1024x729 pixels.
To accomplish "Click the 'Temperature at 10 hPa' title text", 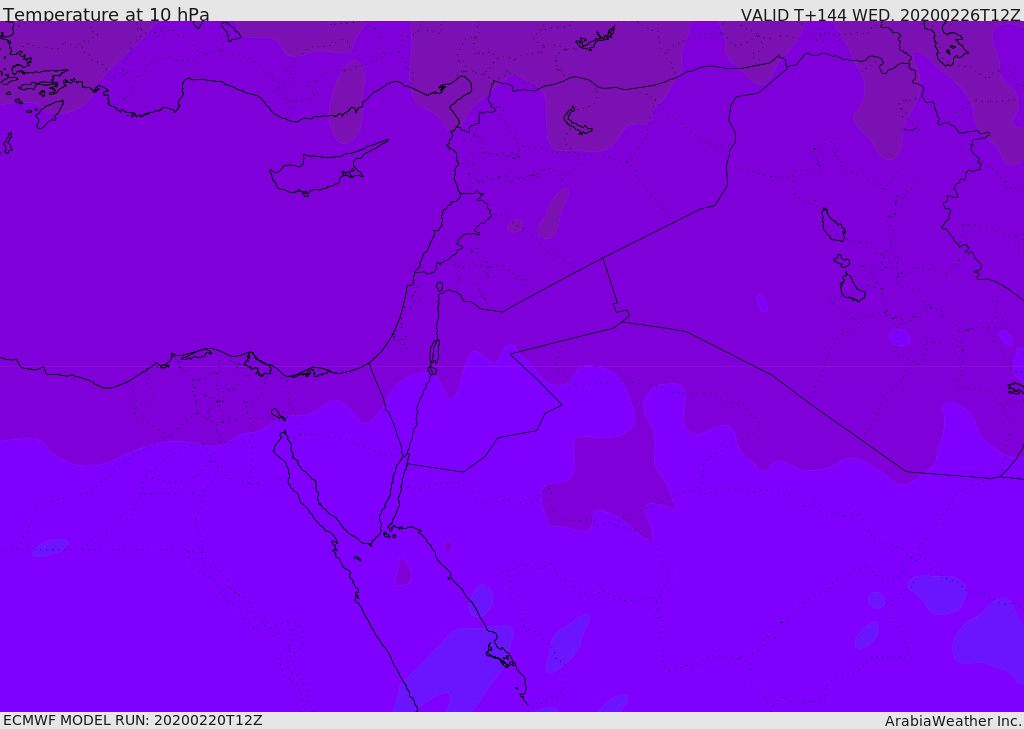I will coord(106,14).
